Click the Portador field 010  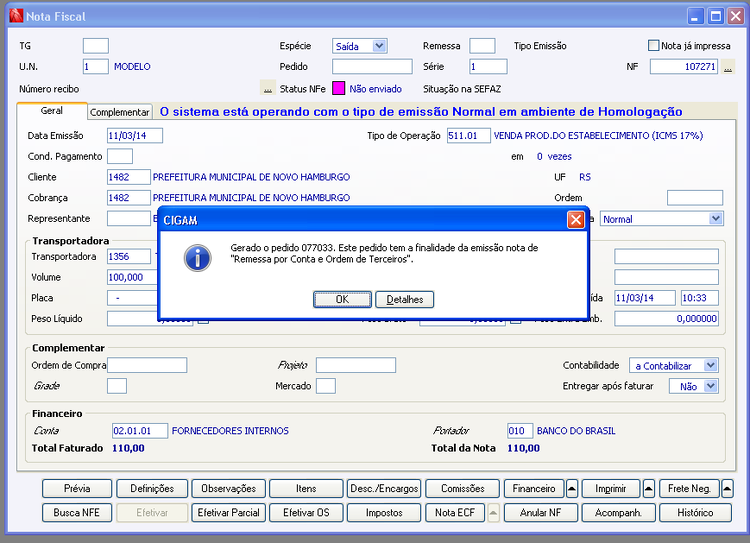coord(520,431)
